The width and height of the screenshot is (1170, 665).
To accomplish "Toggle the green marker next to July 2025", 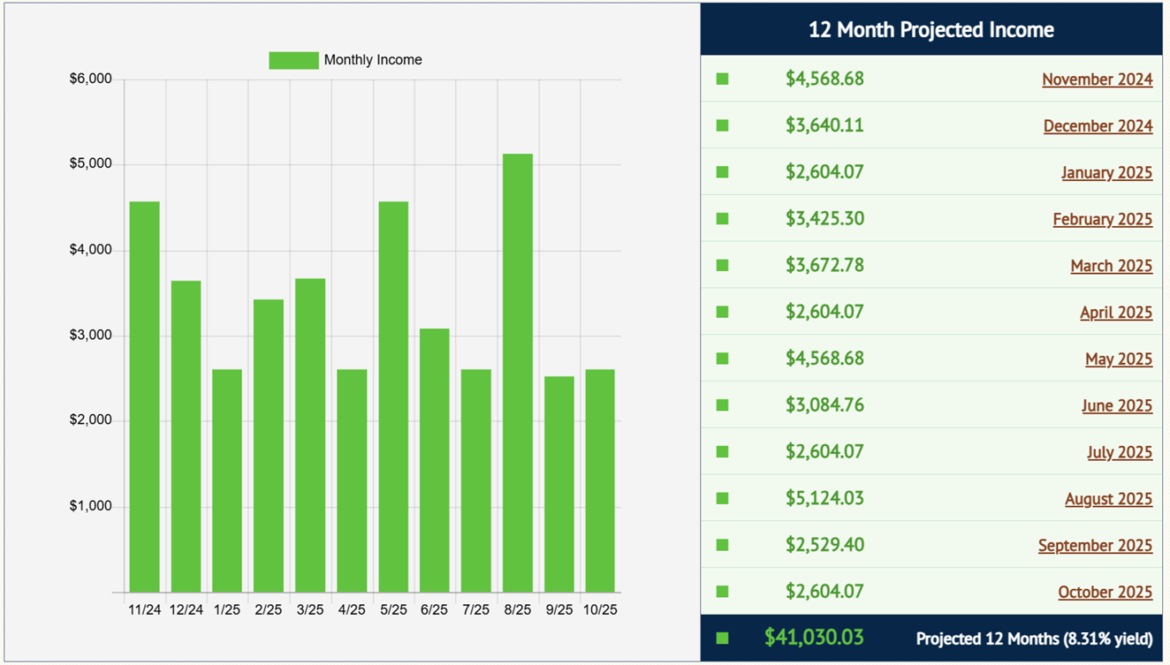I will click(x=722, y=451).
